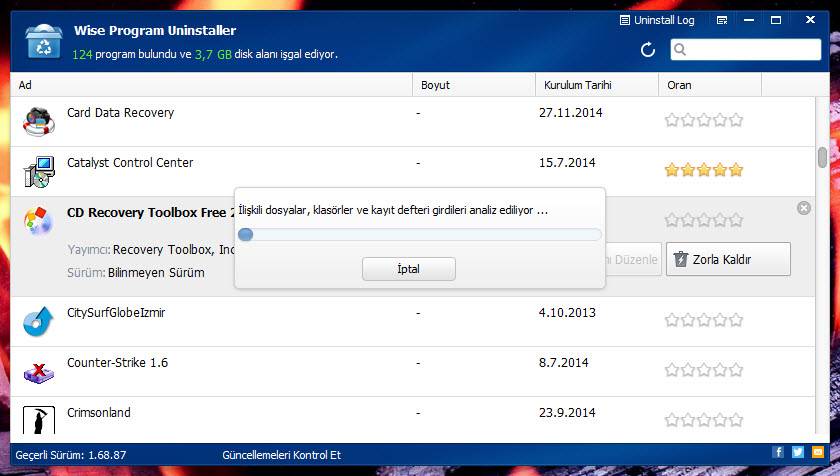
Task: Rate Card Data Recovery five stars
Action: click(x=736, y=120)
